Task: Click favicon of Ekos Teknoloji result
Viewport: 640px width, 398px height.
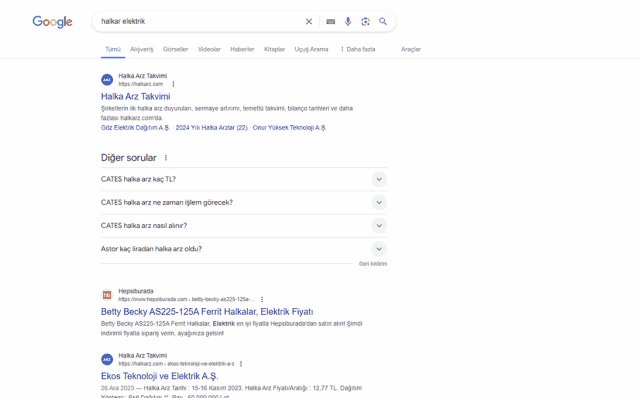Action: (107, 359)
